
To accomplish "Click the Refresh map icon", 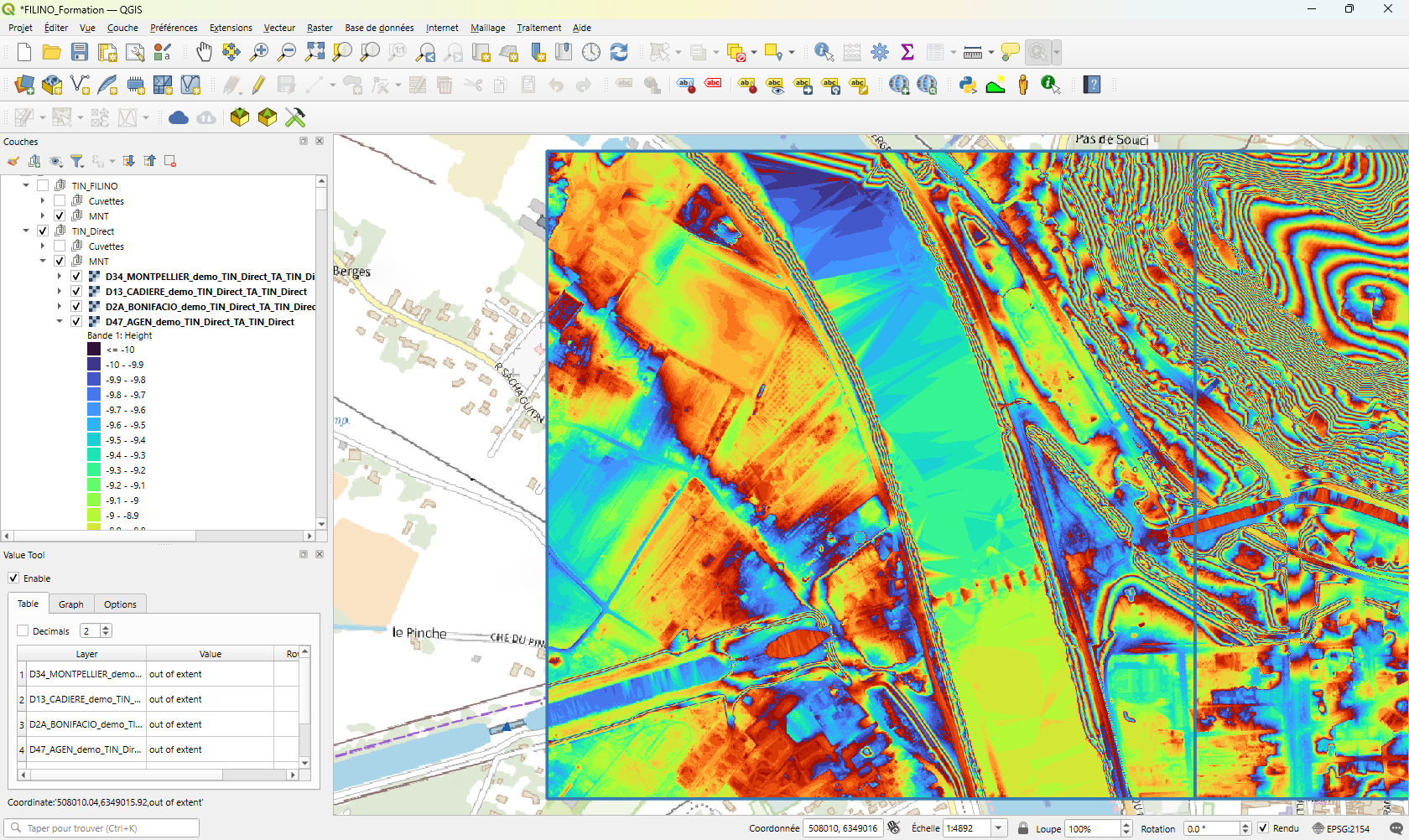I will (x=619, y=52).
